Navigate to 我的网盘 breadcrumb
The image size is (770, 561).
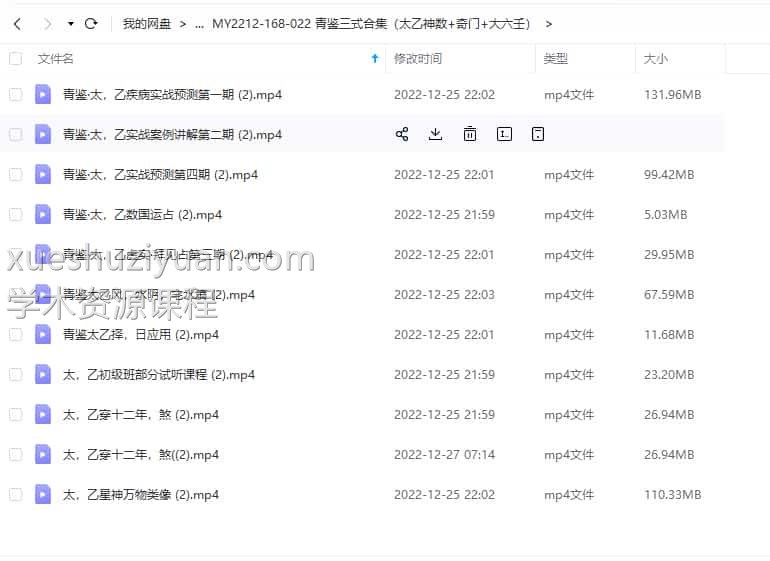[147, 23]
